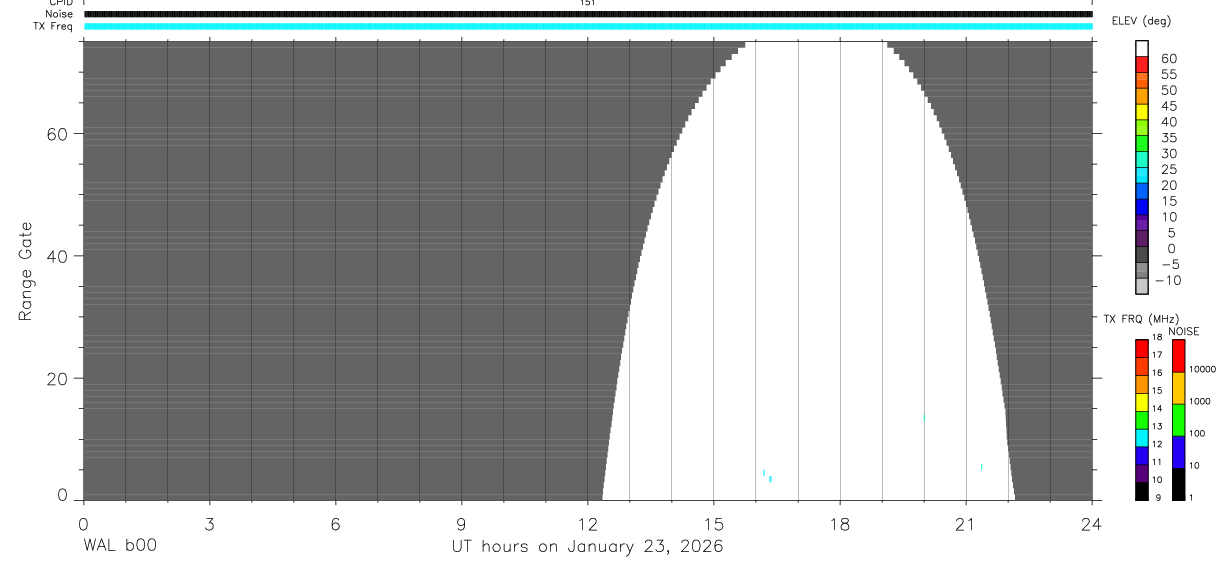Click the 'WAL b00' radar label
The width and height of the screenshot is (1228, 567).
pyautogui.click(x=120, y=546)
